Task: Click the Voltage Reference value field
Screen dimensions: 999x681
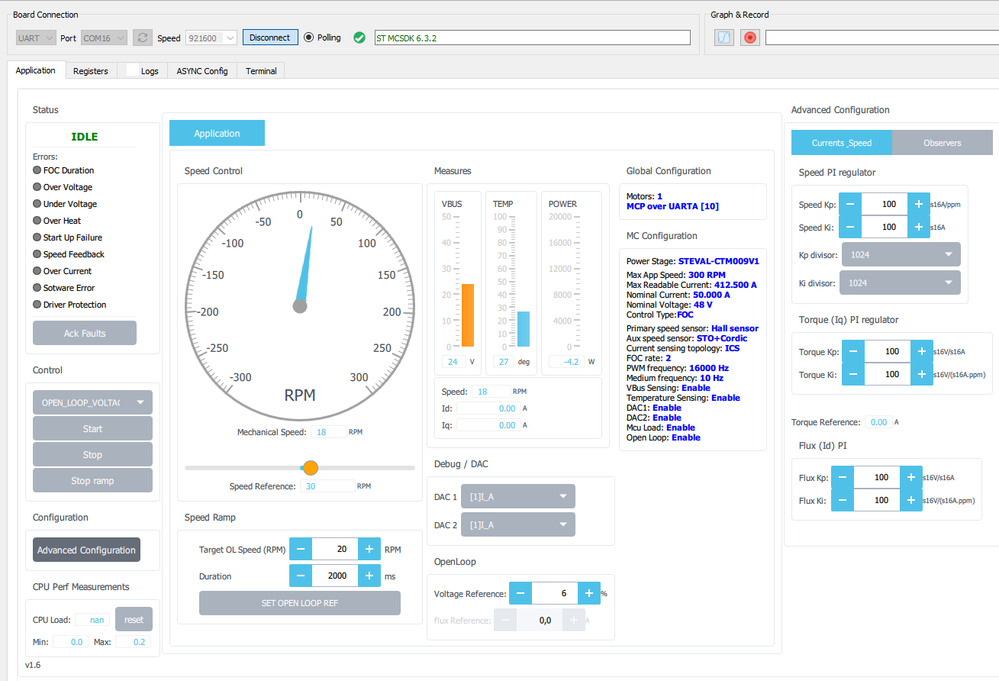Action: tap(555, 593)
